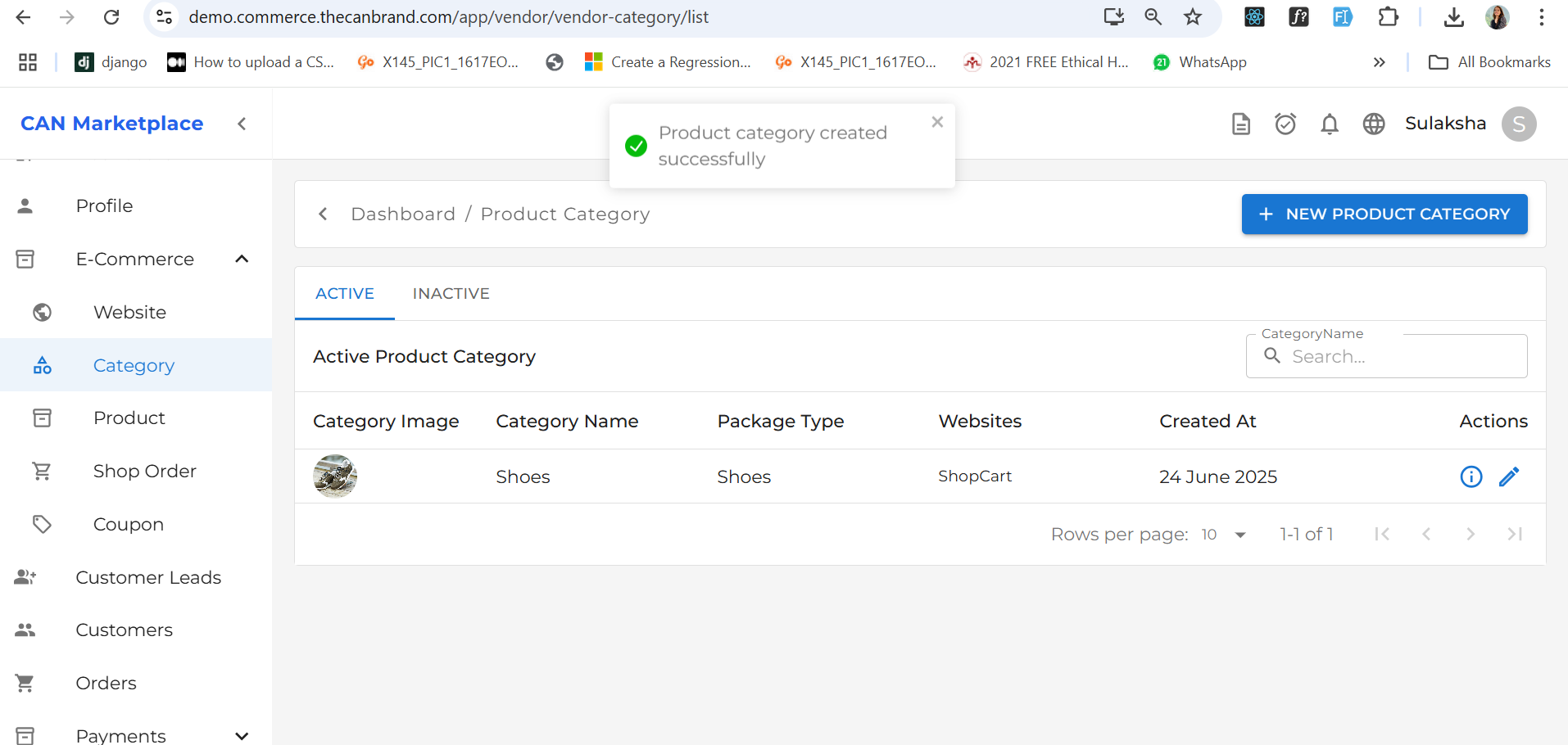Click the address bar URL
This screenshot has width=1568, height=745.
tap(449, 17)
